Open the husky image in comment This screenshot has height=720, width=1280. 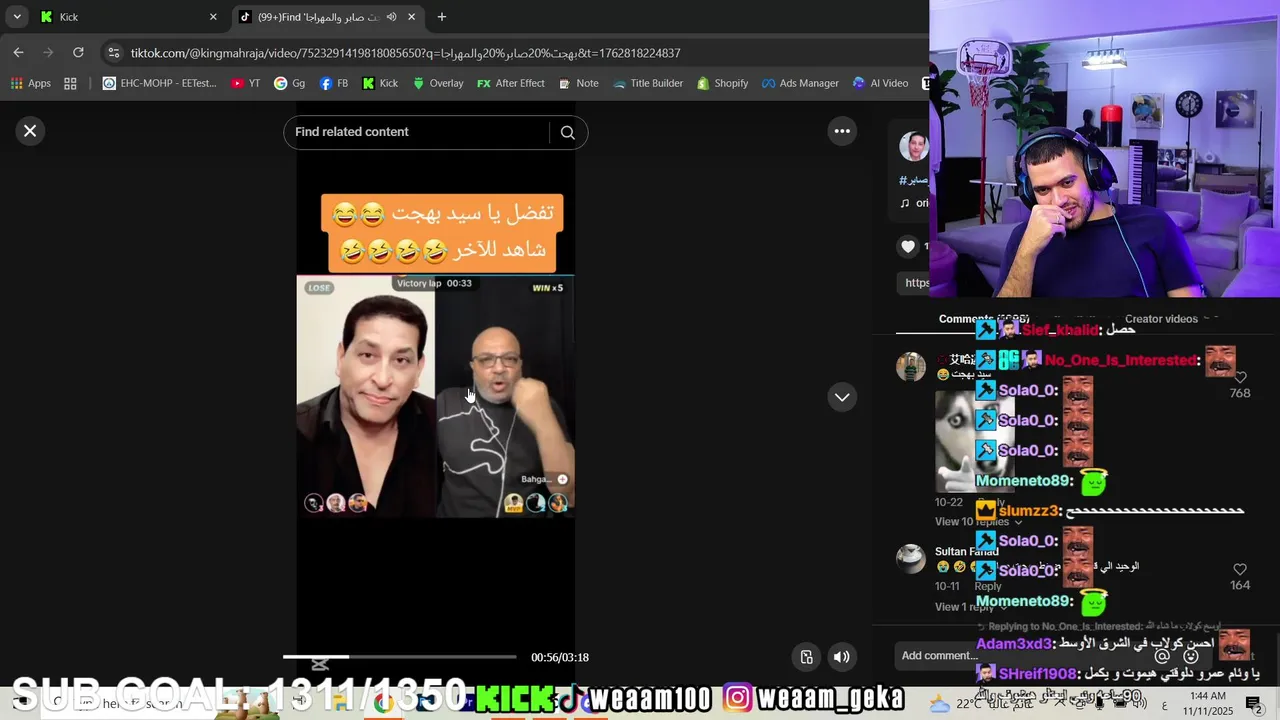coord(975,441)
